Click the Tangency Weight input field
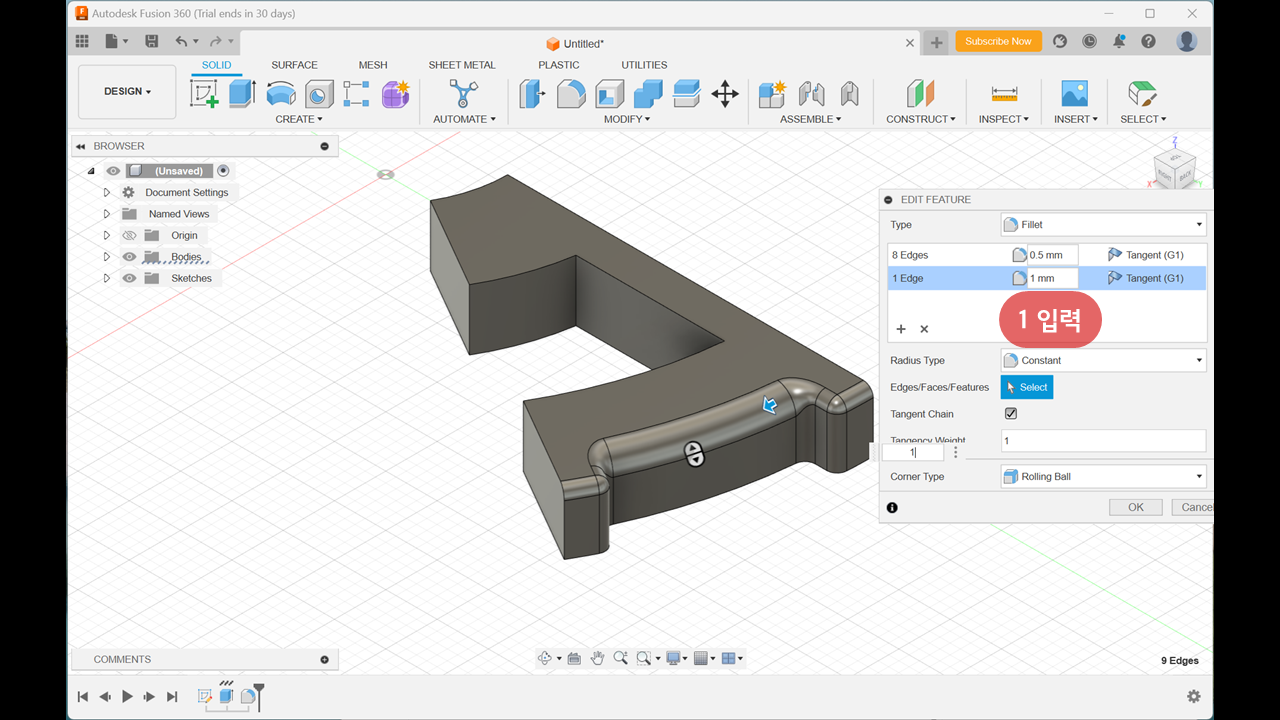The image size is (1280, 720). [1103, 441]
